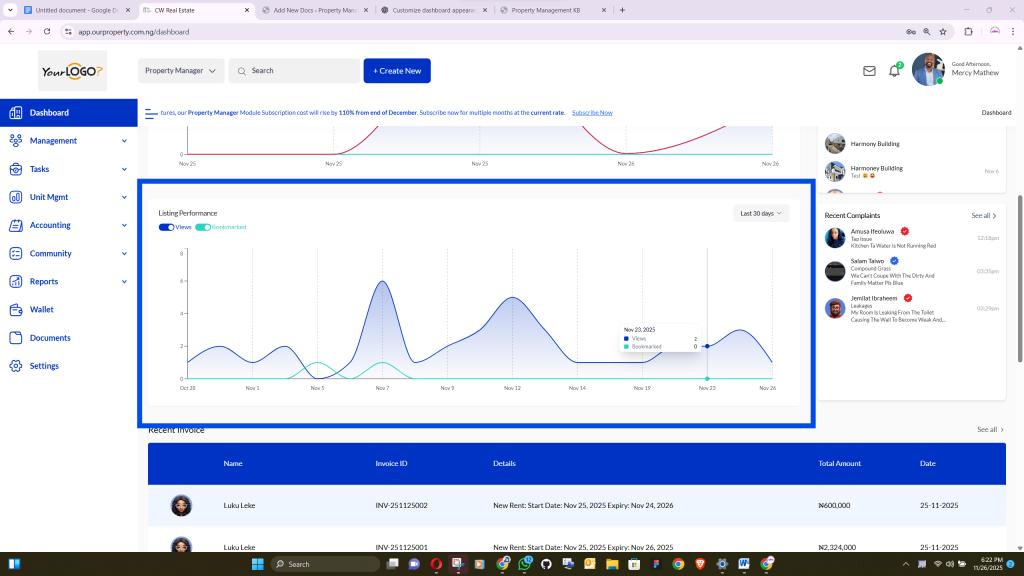This screenshot has height=576, width=1024.
Task: Toggle the Bookmarked series switch
Action: [x=202, y=227]
